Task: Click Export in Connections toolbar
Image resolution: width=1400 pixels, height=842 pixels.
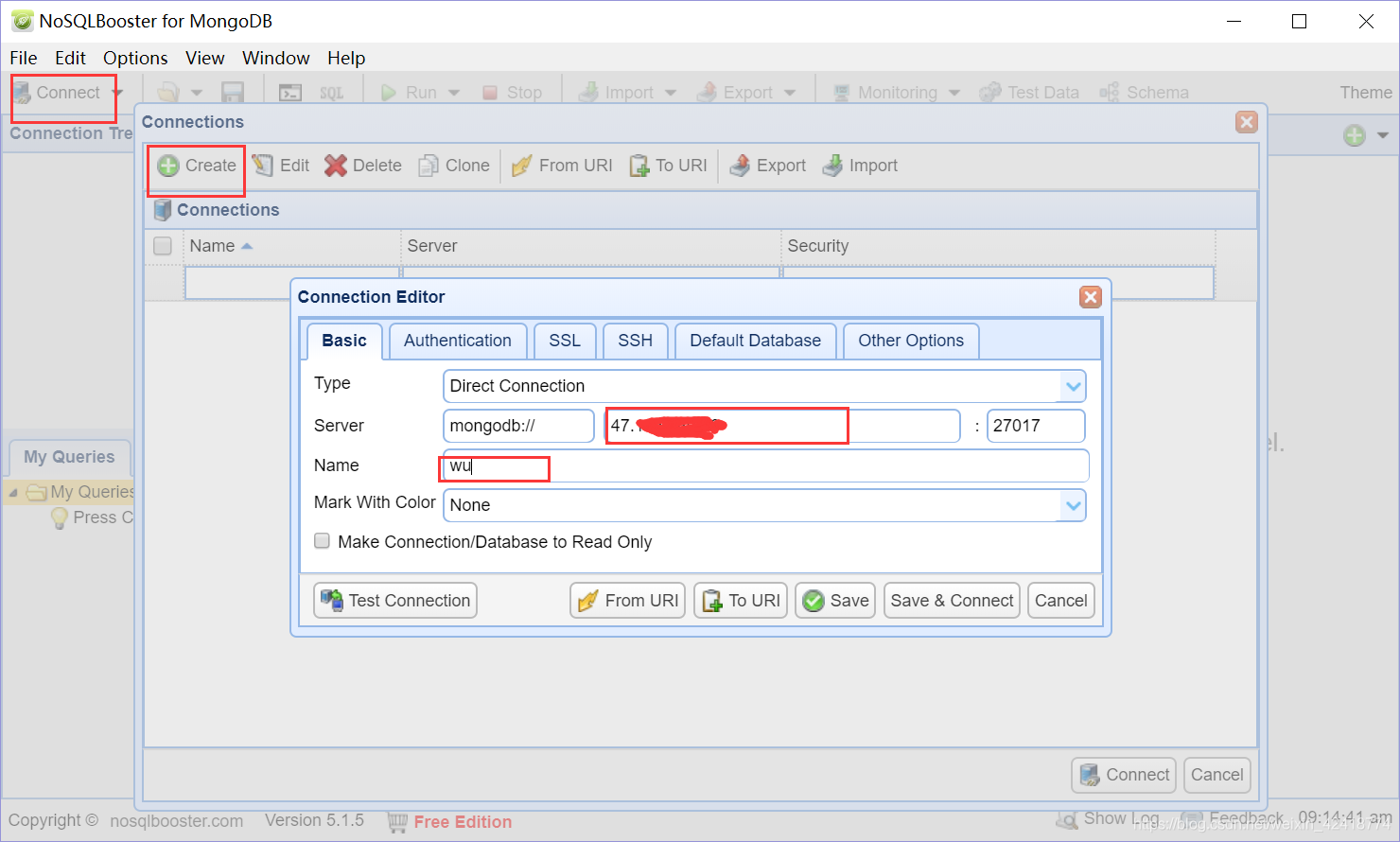Action: click(767, 166)
